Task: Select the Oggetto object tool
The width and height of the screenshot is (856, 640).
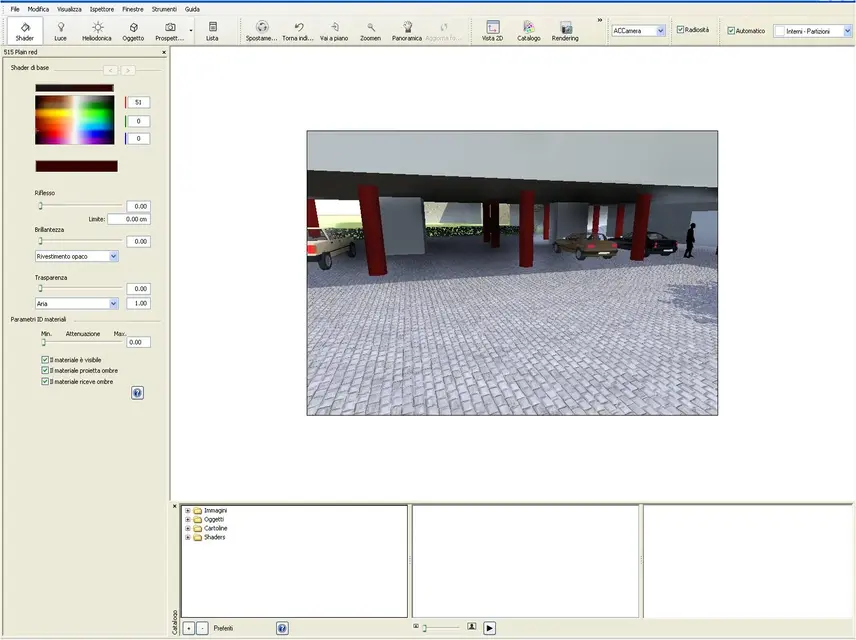Action: 133,31
